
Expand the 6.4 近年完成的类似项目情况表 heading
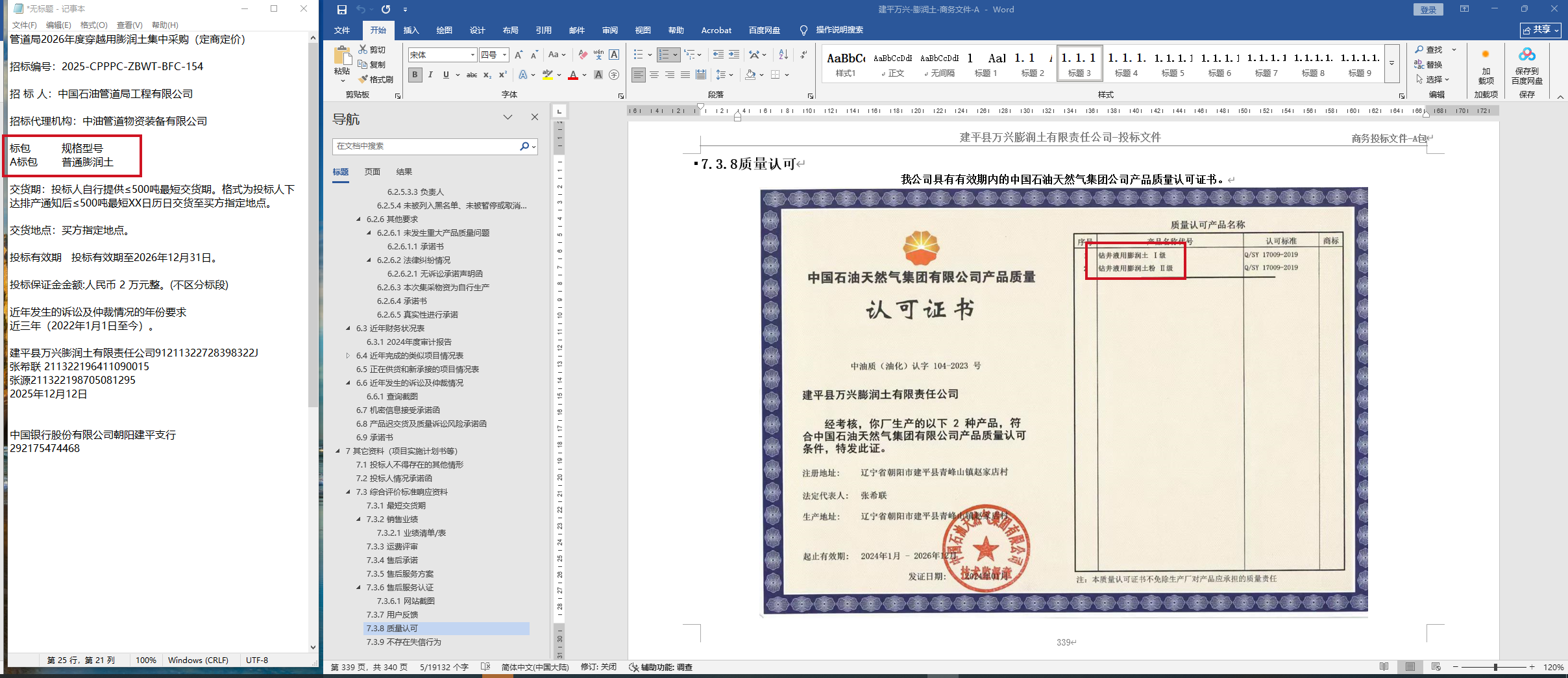pos(349,356)
